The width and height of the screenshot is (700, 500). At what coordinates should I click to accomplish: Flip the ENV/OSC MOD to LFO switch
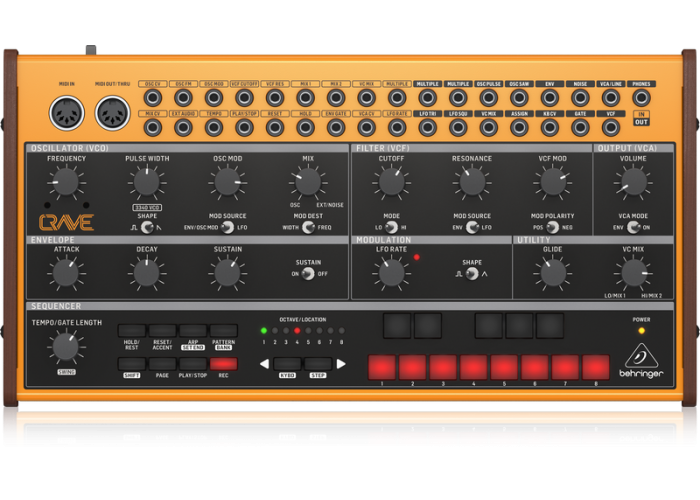228,227
